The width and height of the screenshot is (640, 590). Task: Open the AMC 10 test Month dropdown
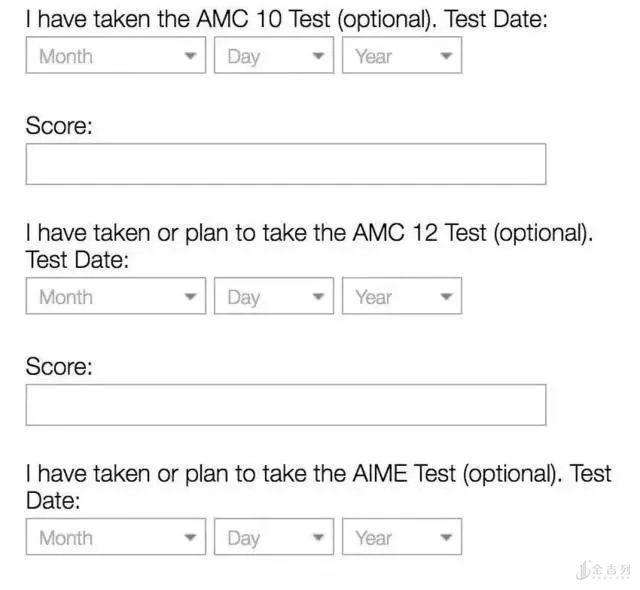(x=115, y=56)
